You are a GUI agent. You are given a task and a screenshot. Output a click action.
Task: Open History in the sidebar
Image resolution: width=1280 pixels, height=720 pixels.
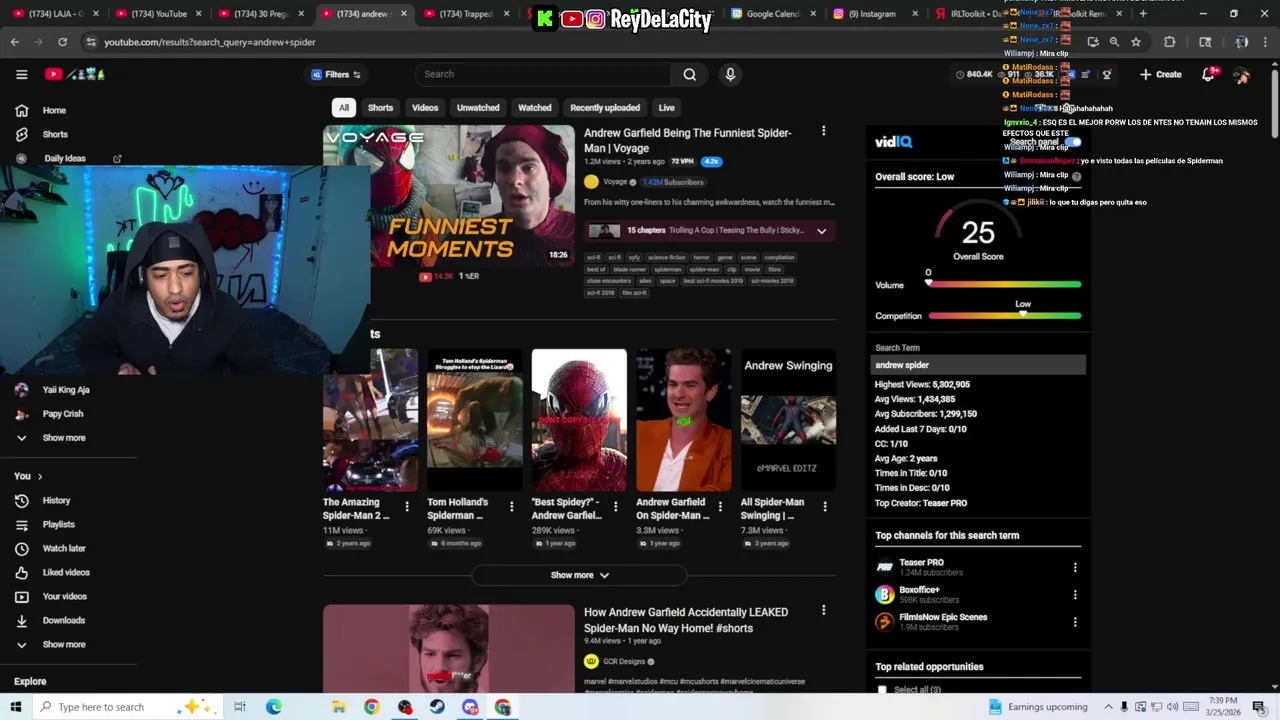56,500
